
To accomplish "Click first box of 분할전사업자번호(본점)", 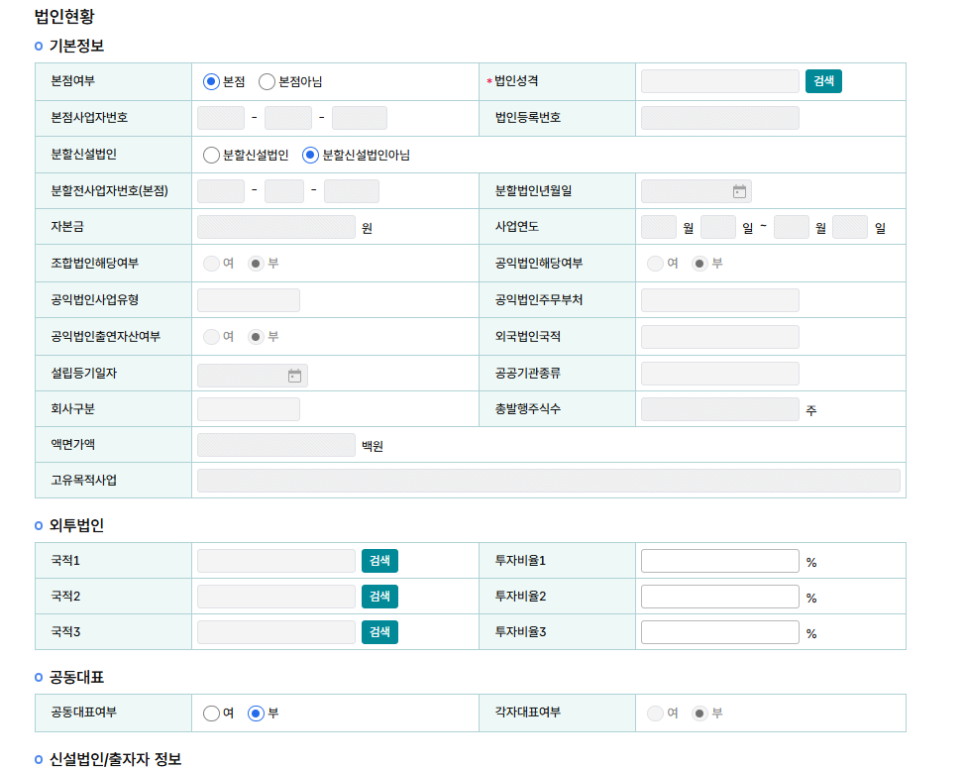I will tap(221, 191).
